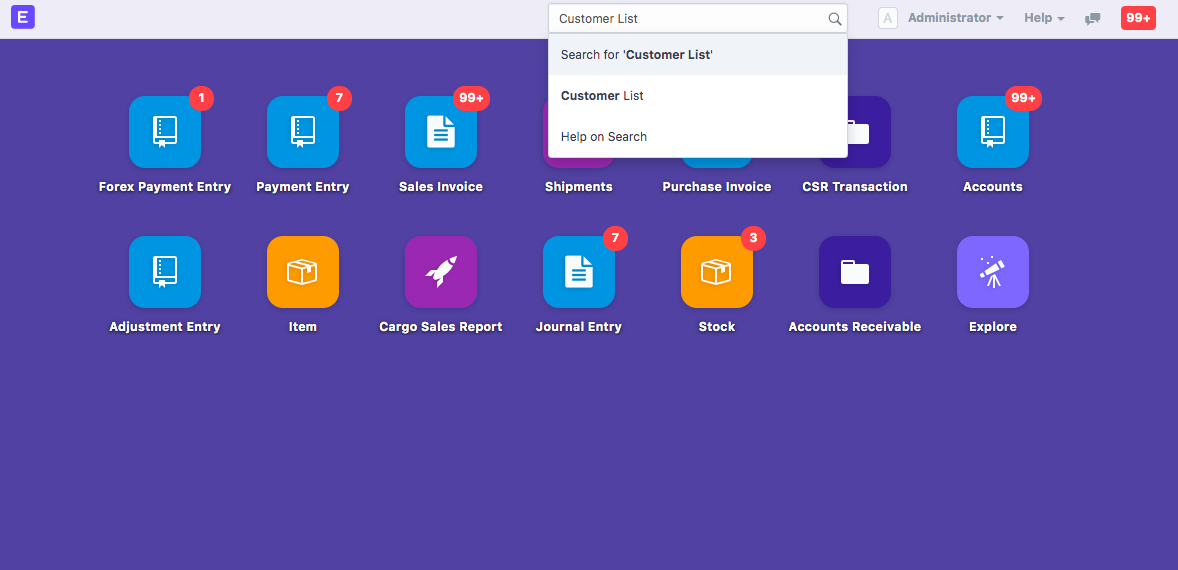Open the Sales Invoice module icon

pyautogui.click(x=441, y=132)
